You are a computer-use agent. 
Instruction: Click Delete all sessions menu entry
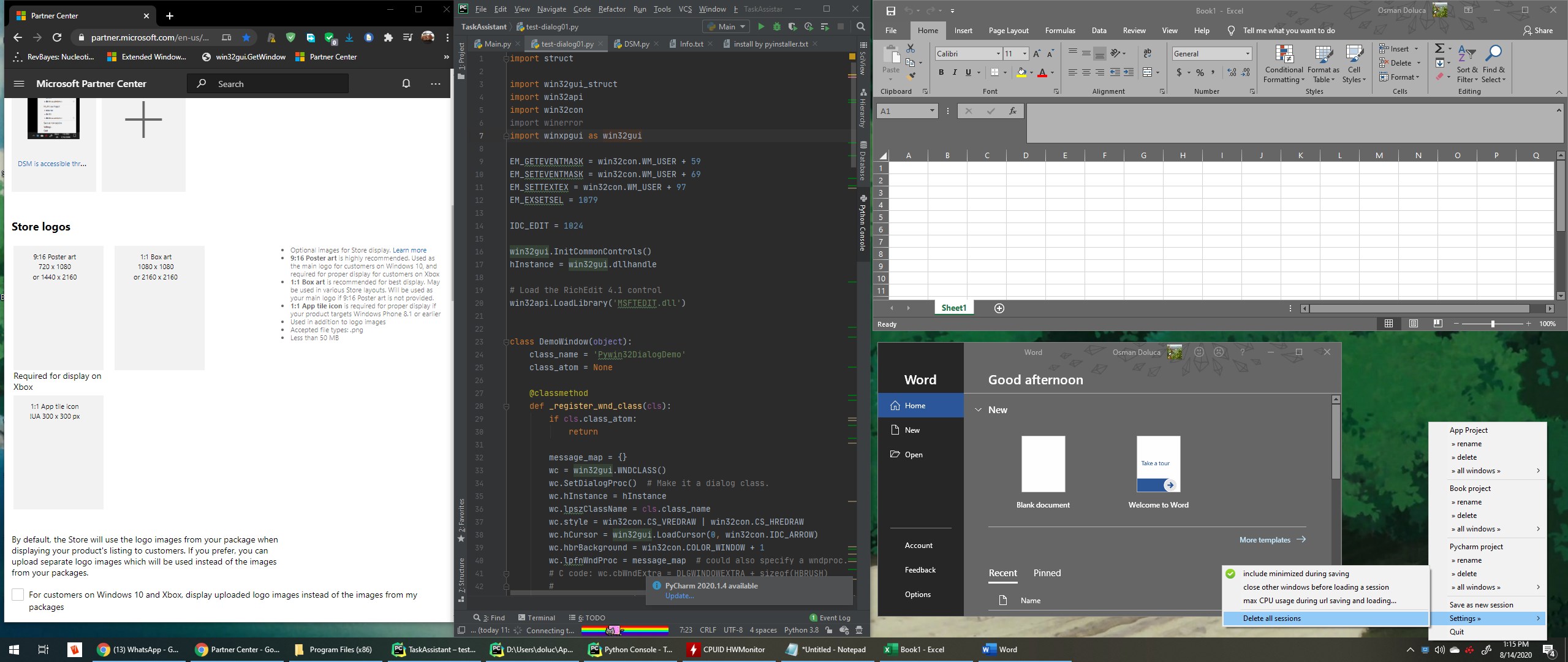tap(1271, 618)
